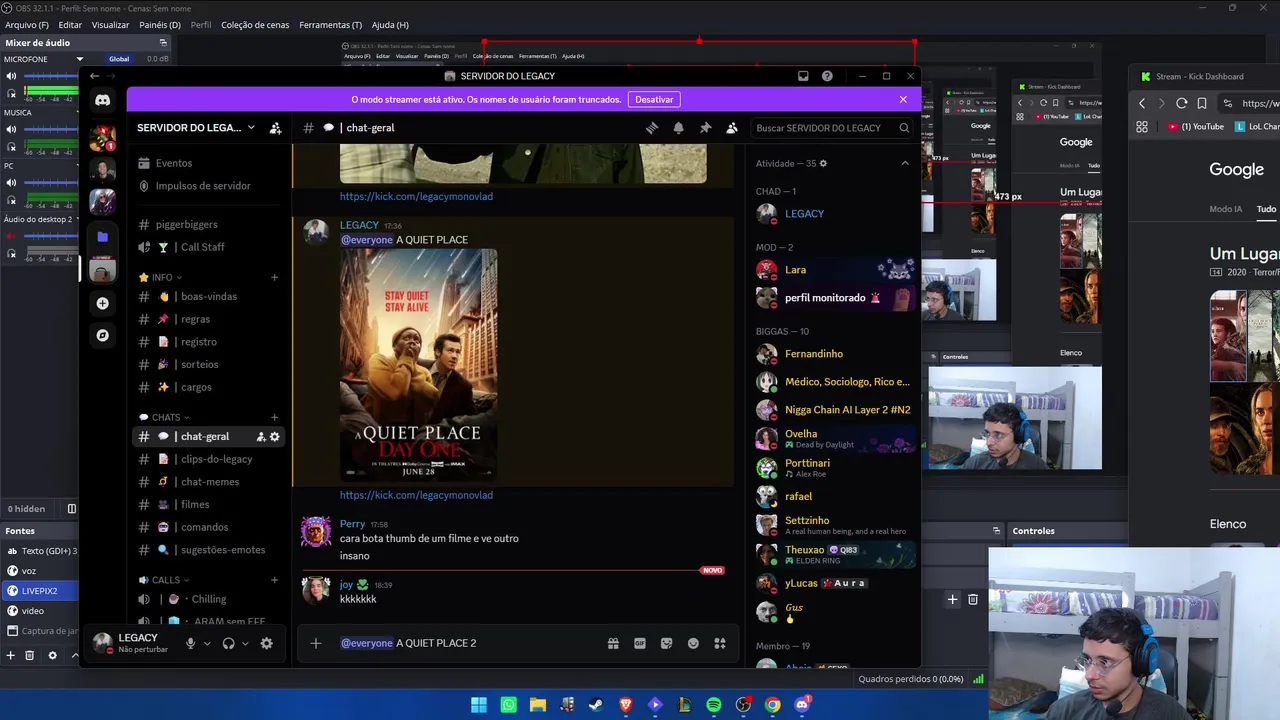Adjust the PC volume slider
The image size is (1280, 720).
50,183
